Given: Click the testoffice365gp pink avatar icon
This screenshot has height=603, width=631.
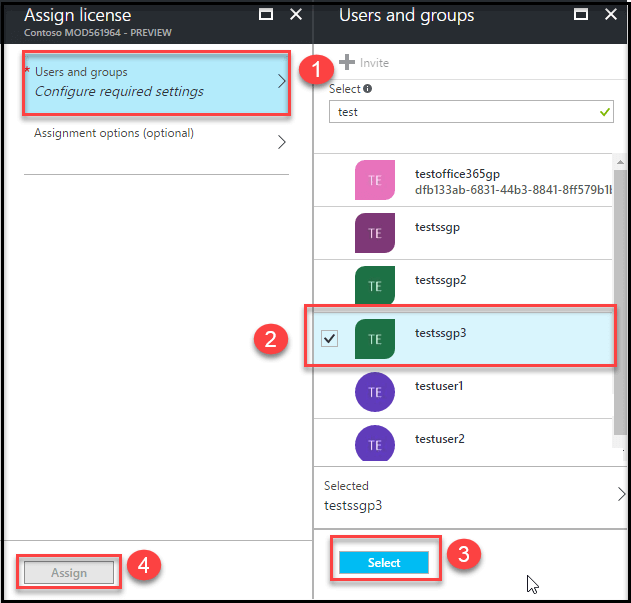Looking at the screenshot, I should (374, 180).
